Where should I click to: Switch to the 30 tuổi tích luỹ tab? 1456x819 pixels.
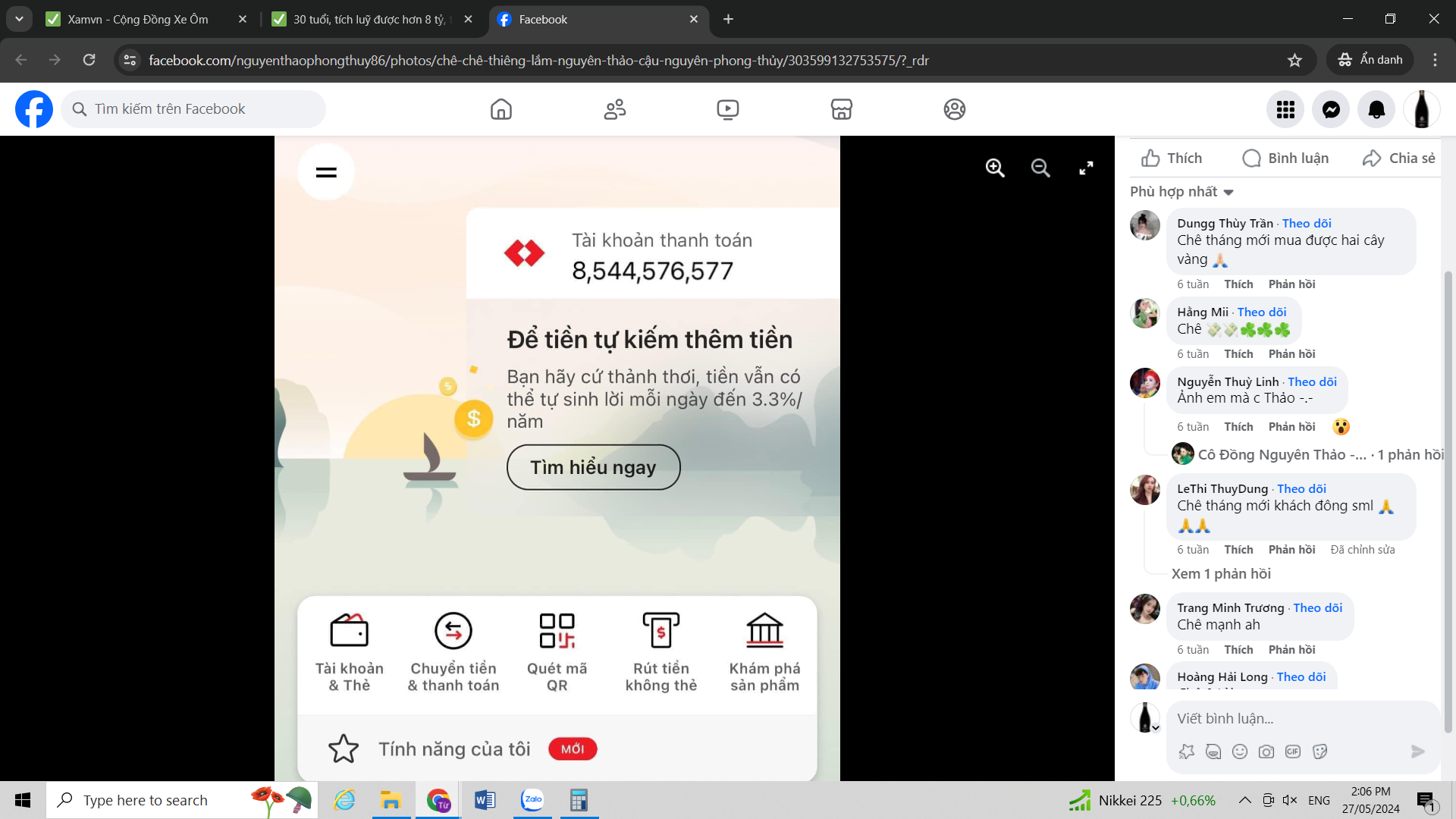coord(372,19)
